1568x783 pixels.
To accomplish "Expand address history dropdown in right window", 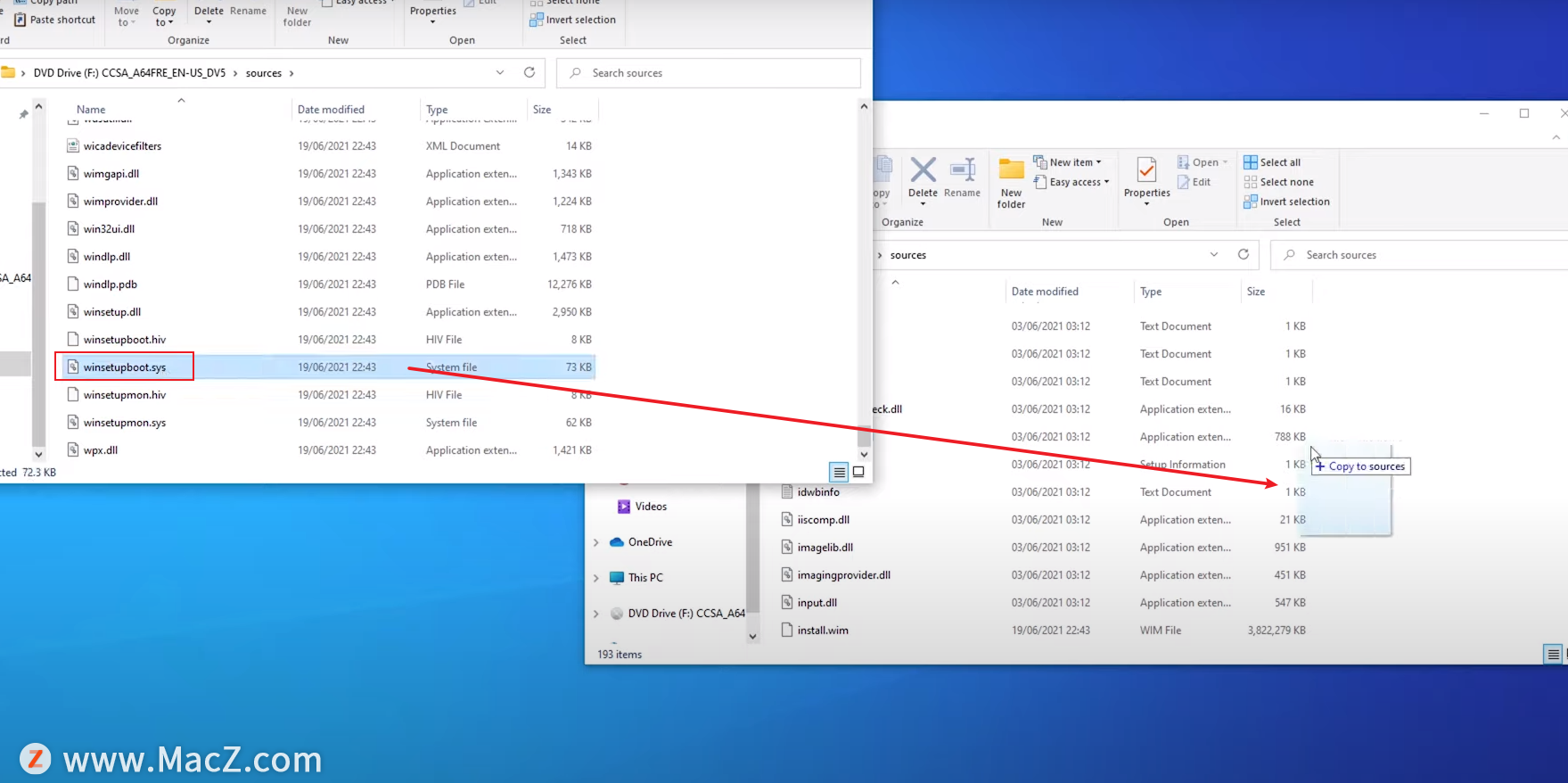I will (x=1213, y=254).
